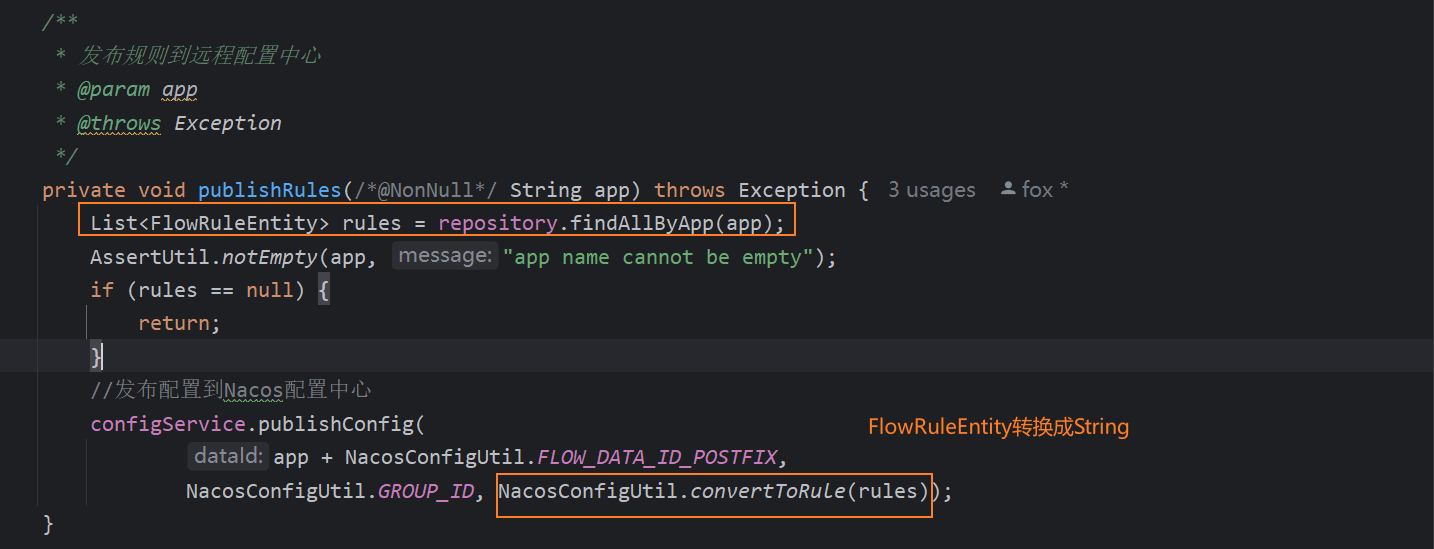Select the "repository" field reference
The image size is (1434, 549).
click(x=498, y=223)
